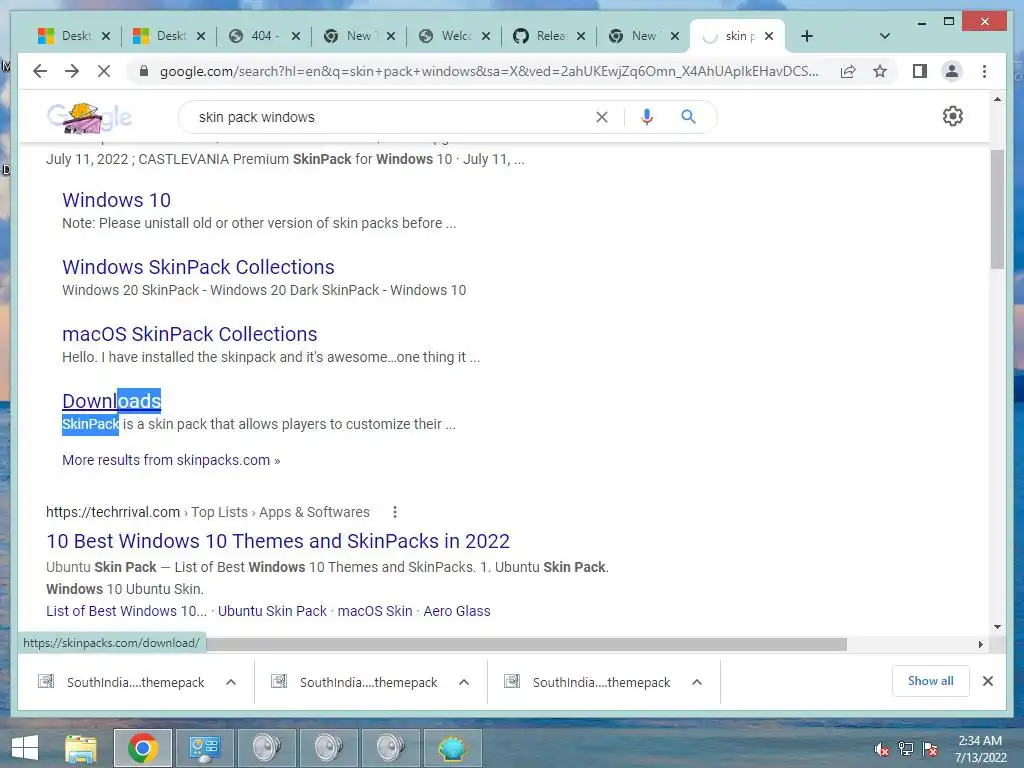Bookmark this page with the star
Viewport: 1024px width, 768px height.
click(880, 71)
